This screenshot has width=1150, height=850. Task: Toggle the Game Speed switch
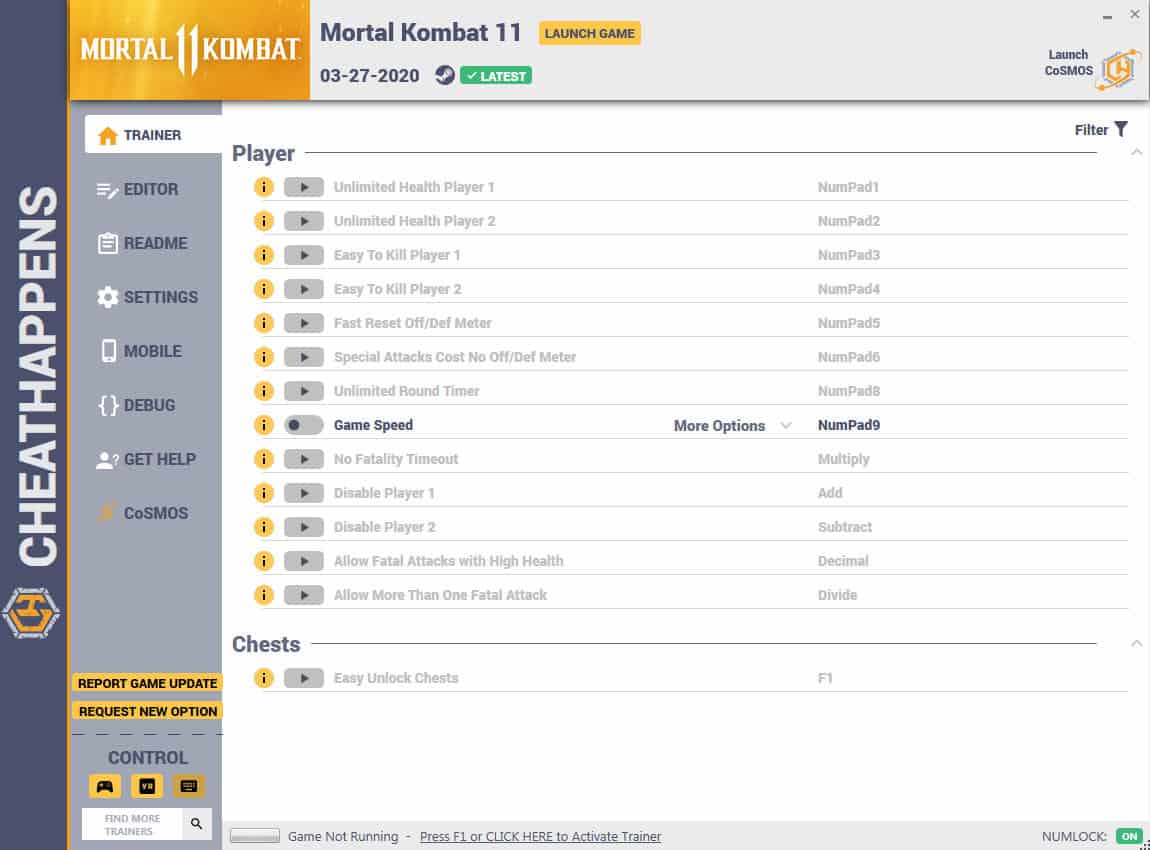click(304, 425)
